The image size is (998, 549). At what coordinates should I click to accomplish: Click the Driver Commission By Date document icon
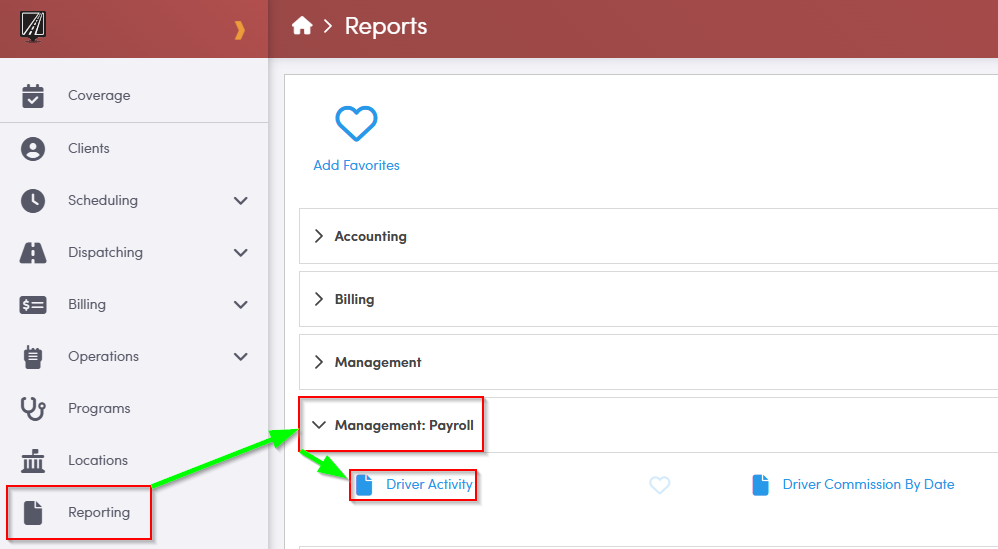(762, 485)
